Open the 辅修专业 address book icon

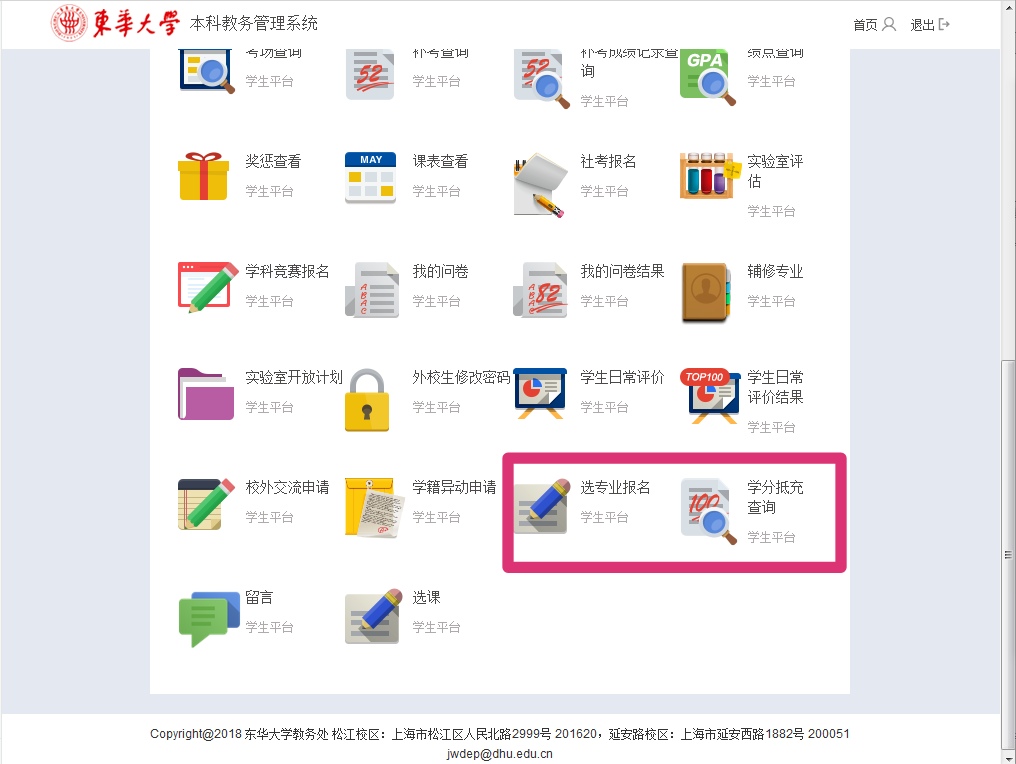pos(706,292)
